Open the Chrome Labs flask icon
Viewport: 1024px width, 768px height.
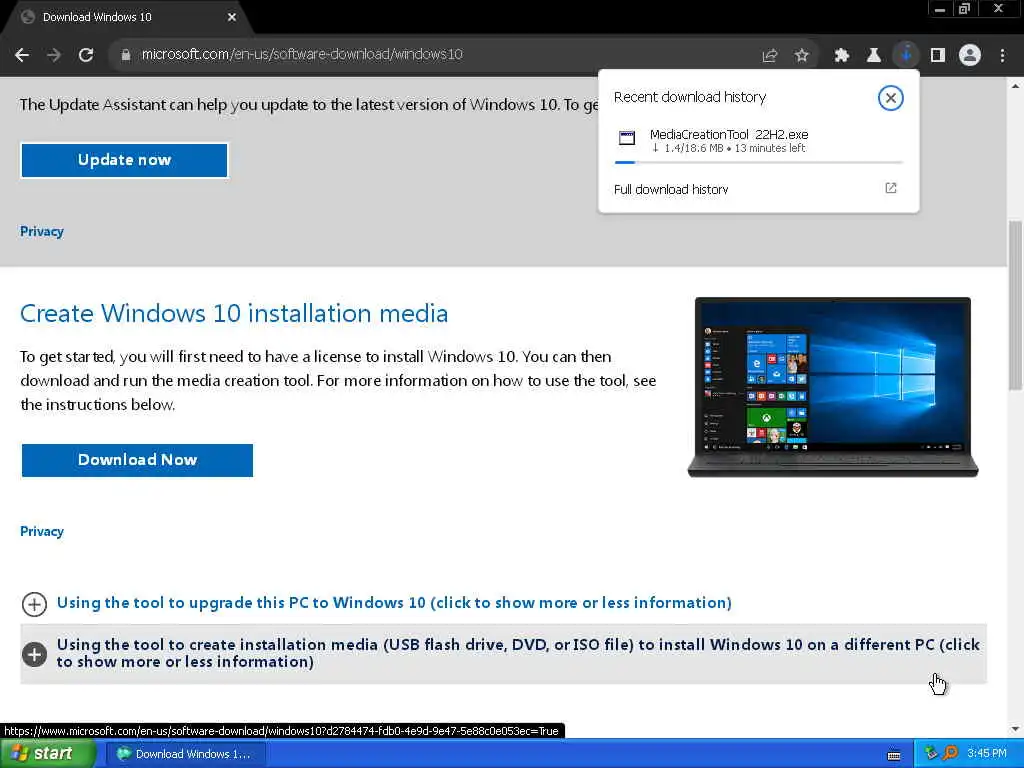pos(874,56)
